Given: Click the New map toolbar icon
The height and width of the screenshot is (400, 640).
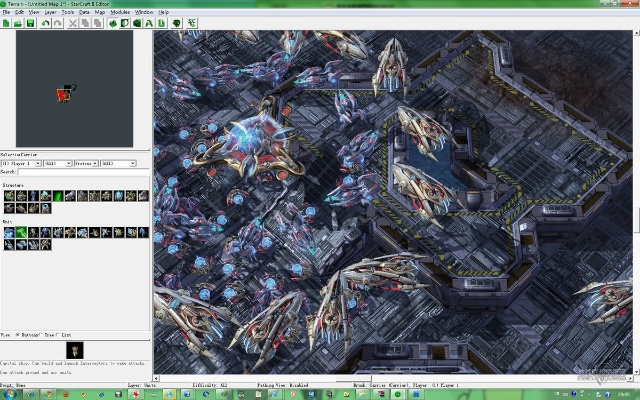Looking at the screenshot, I should (7, 22).
